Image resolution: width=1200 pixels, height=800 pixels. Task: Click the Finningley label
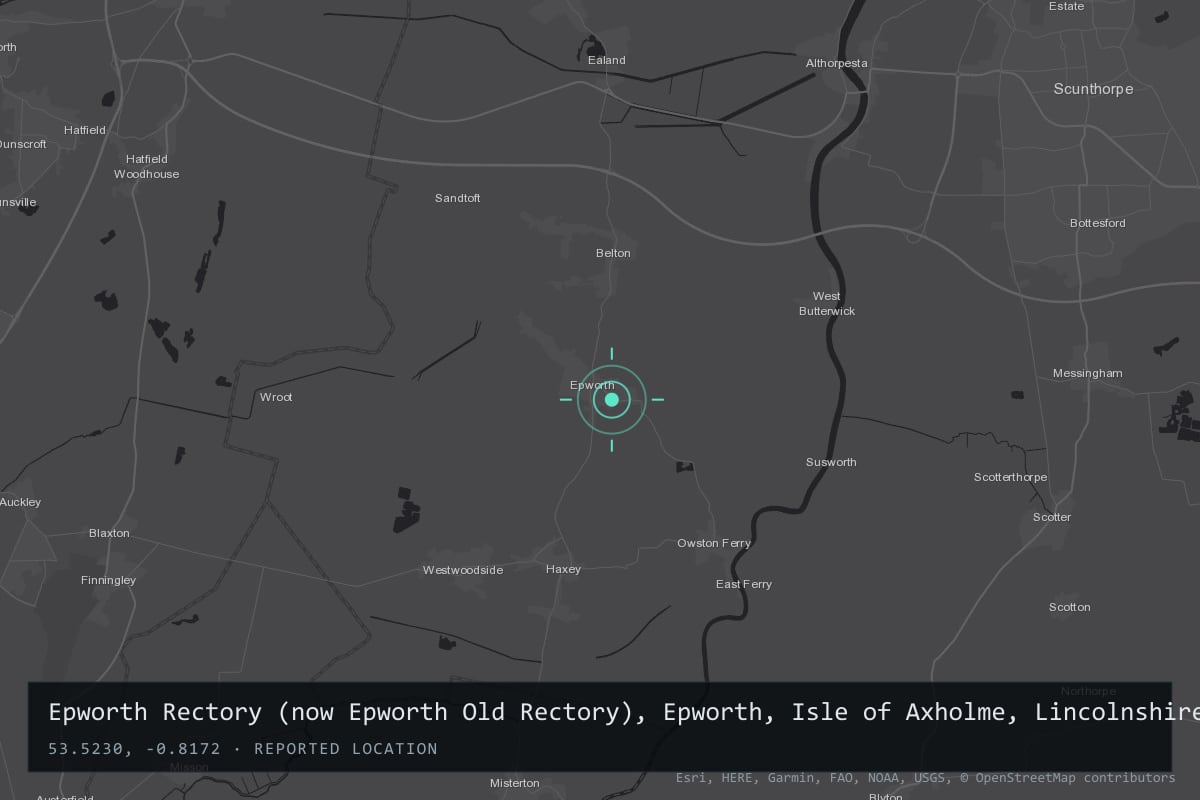click(x=108, y=580)
